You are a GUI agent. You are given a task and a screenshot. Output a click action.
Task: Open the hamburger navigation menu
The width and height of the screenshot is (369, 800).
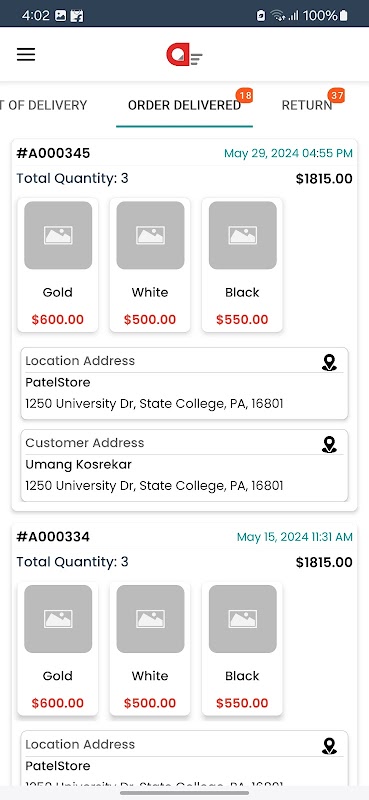pos(26,55)
